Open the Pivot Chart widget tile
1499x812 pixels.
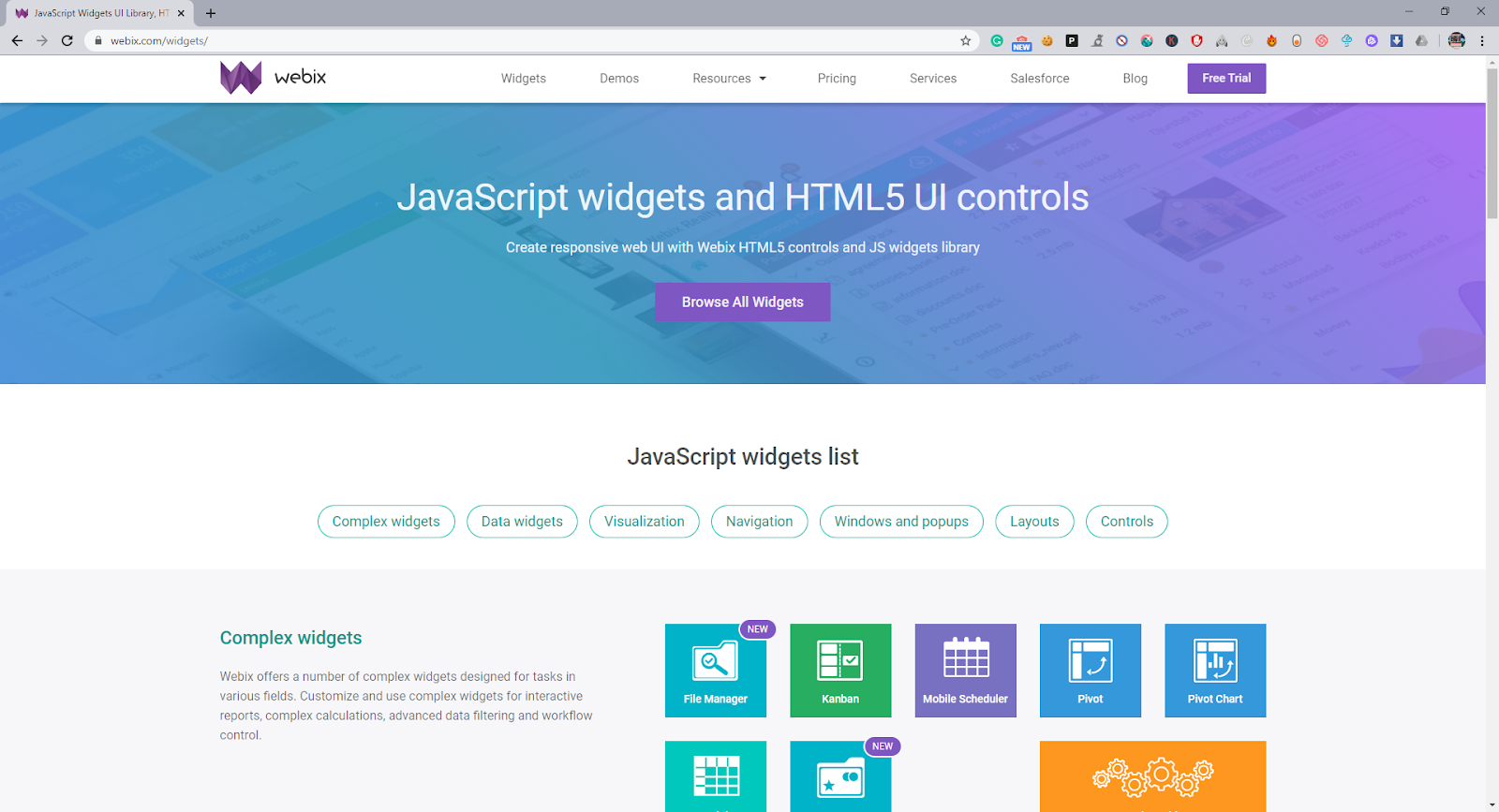[x=1215, y=671]
